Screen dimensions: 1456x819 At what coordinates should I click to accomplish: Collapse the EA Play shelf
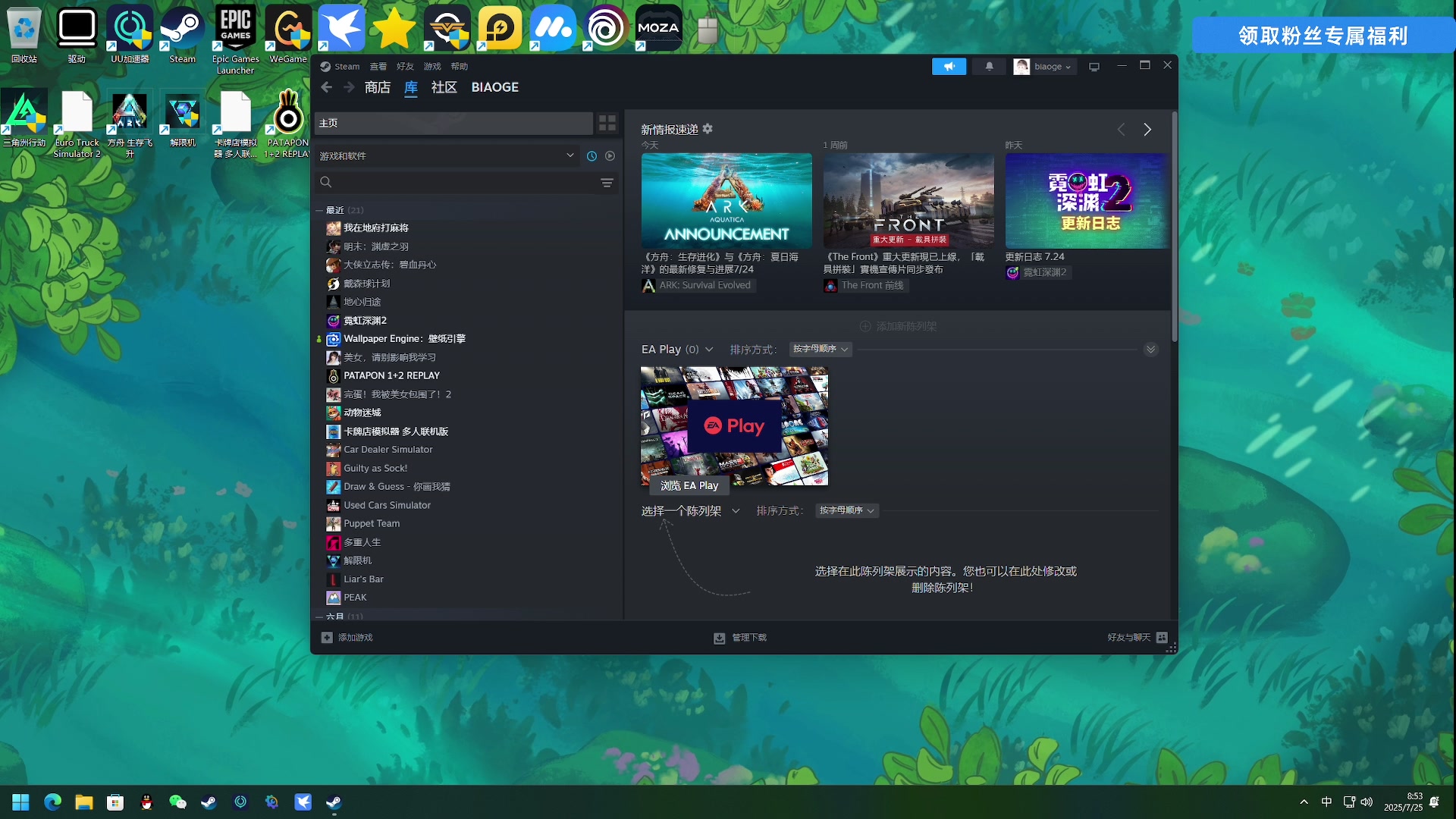(x=1150, y=350)
